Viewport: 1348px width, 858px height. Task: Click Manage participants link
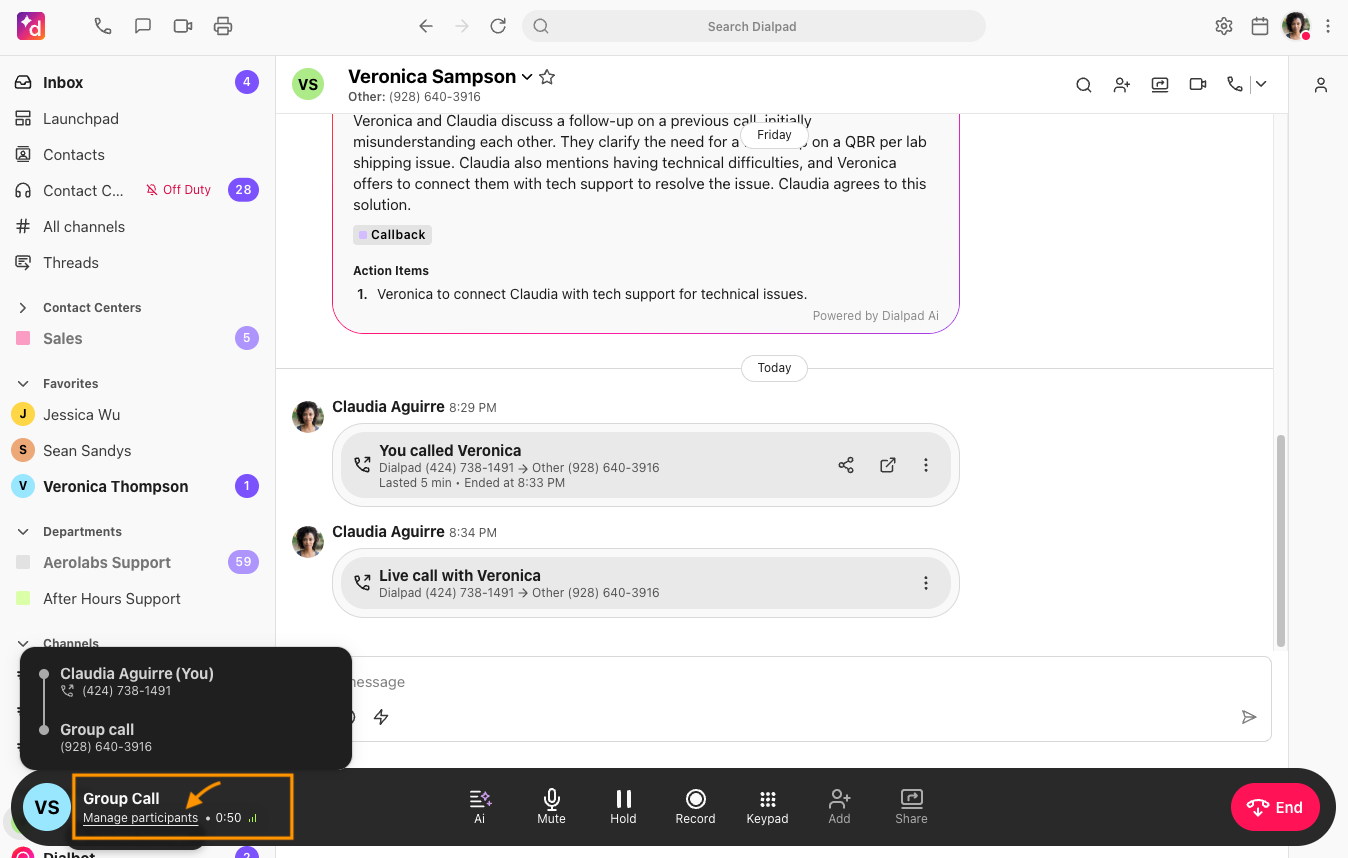coord(140,818)
